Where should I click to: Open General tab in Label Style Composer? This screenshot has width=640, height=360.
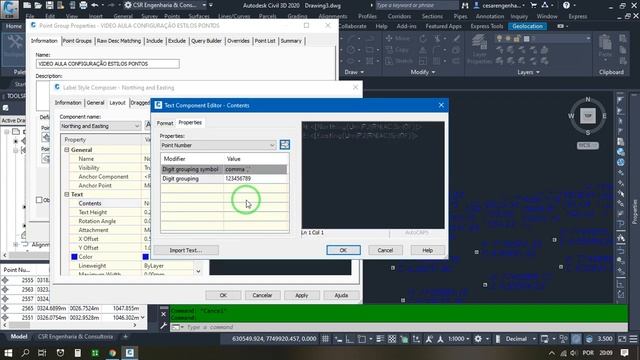96,103
